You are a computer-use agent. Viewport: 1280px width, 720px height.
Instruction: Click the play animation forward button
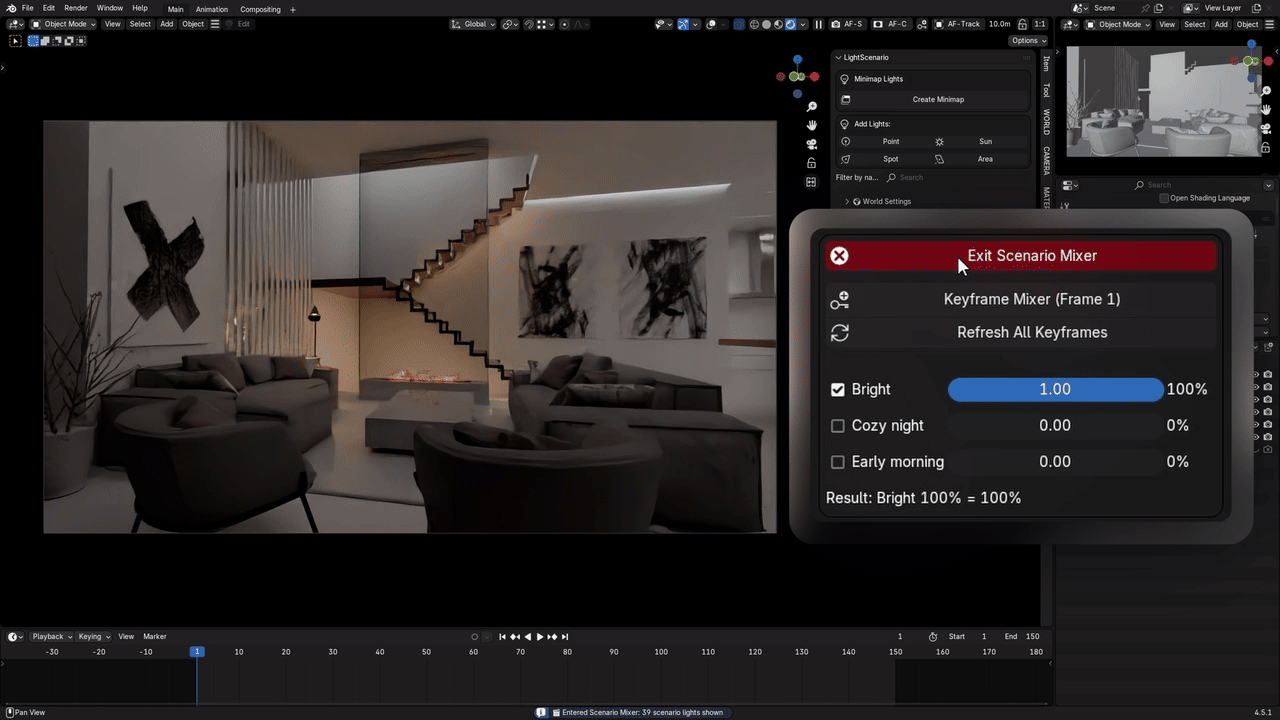point(540,637)
